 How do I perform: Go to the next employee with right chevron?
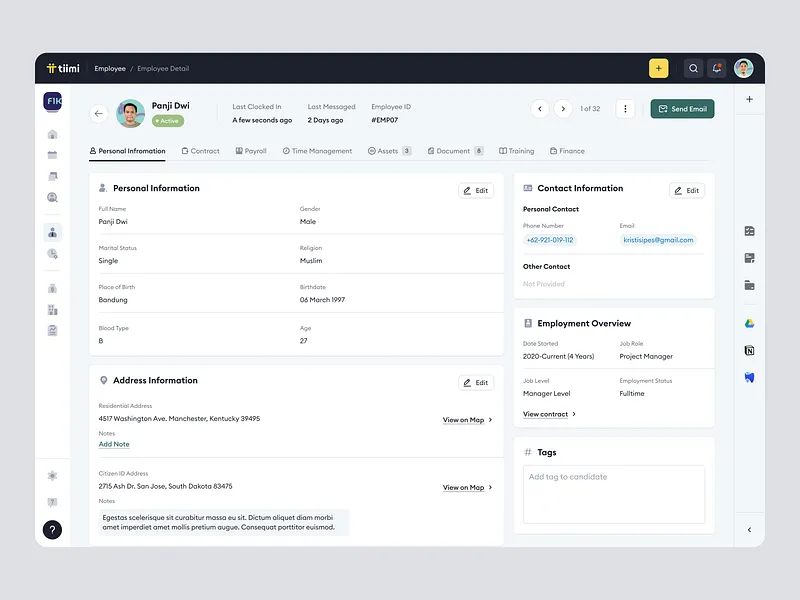pos(563,109)
